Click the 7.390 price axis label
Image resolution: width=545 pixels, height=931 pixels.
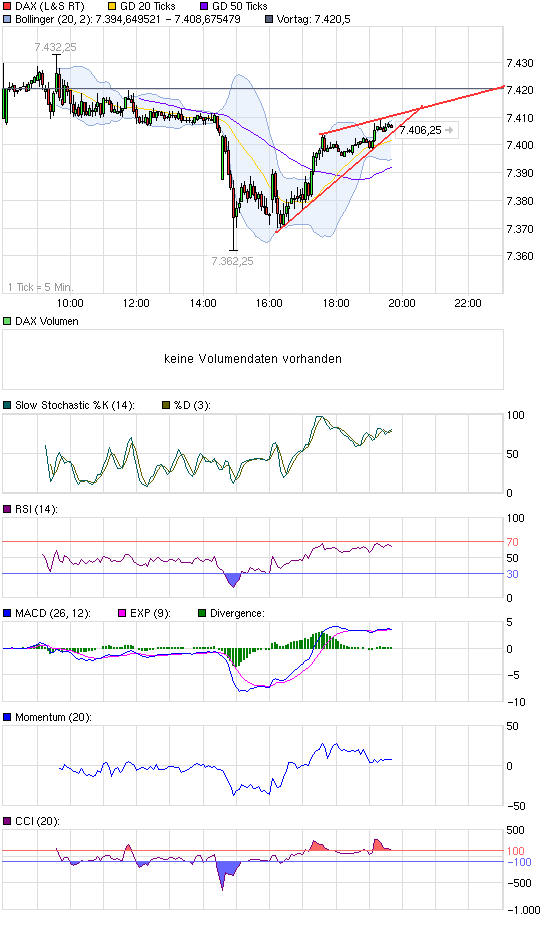click(519, 173)
